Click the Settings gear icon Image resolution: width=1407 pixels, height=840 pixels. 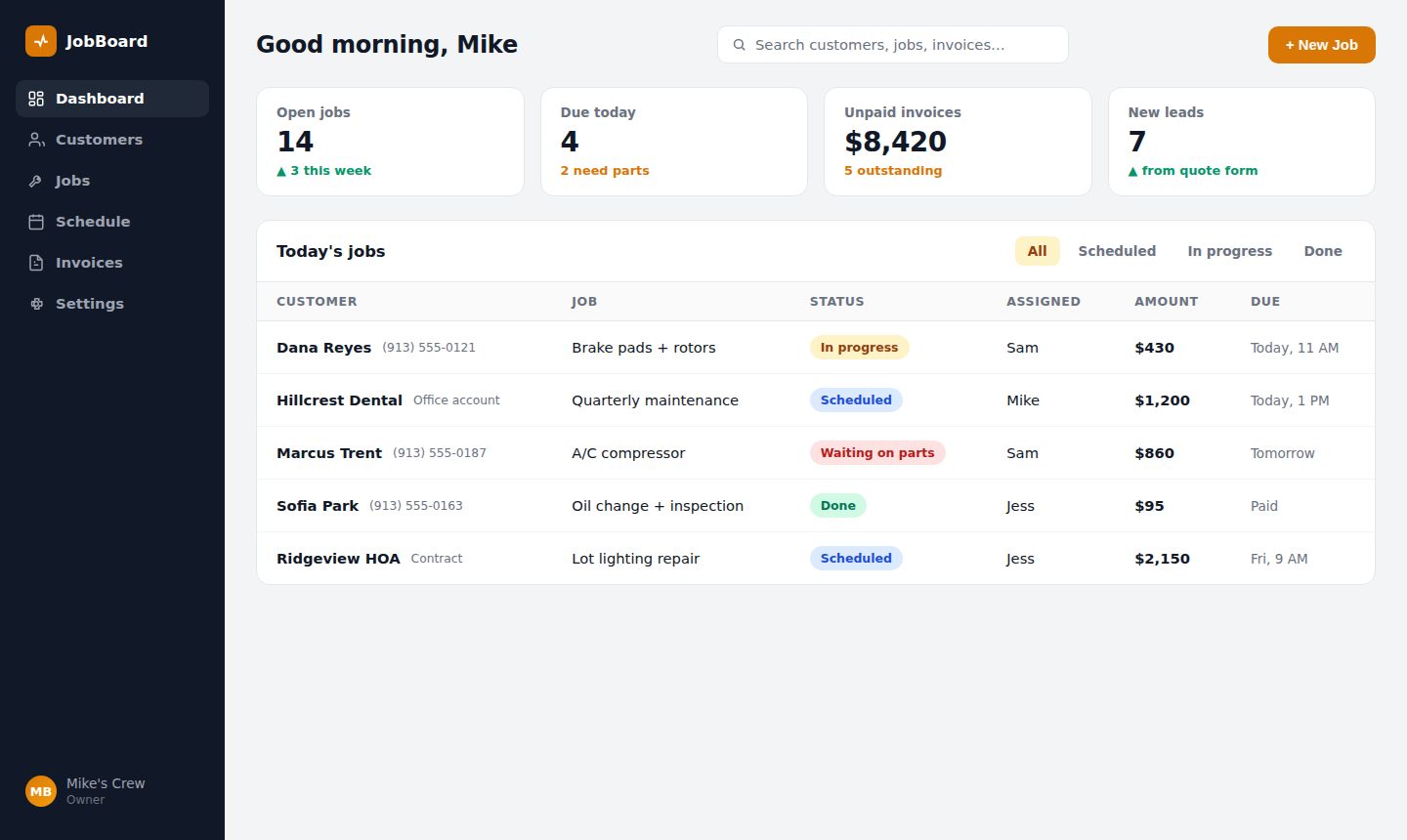[x=36, y=304]
